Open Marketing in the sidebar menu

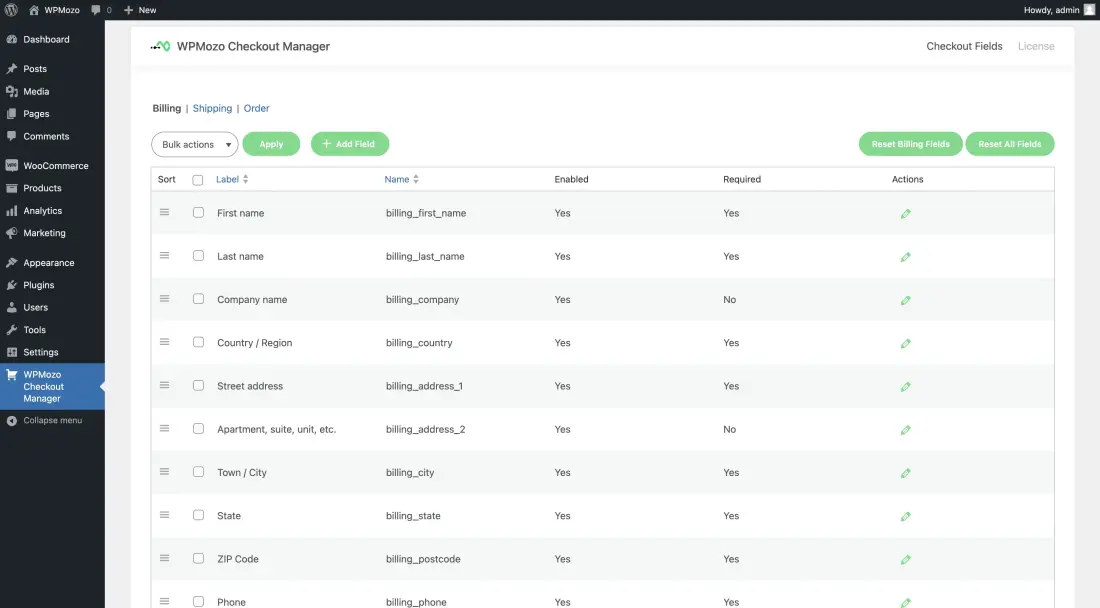click(x=52, y=233)
